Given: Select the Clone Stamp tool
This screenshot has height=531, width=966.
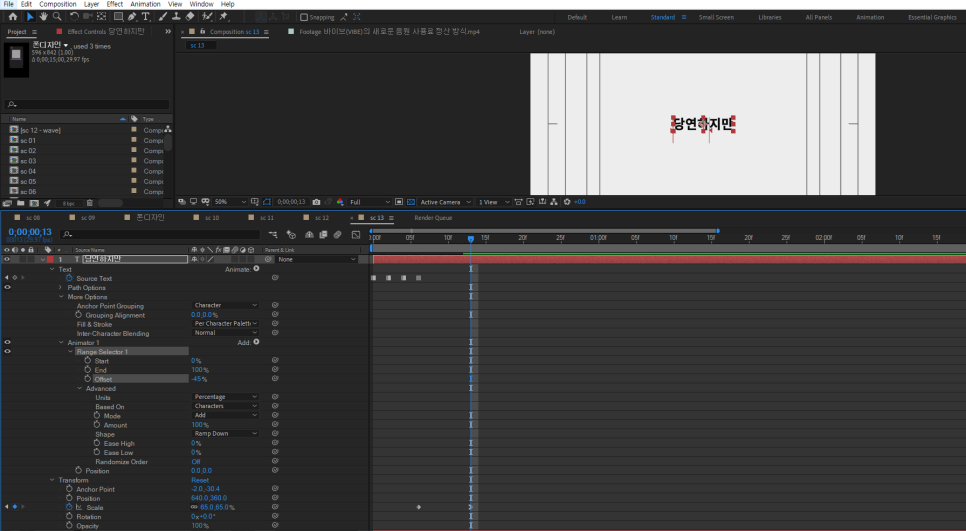Looking at the screenshot, I should tap(176, 17).
